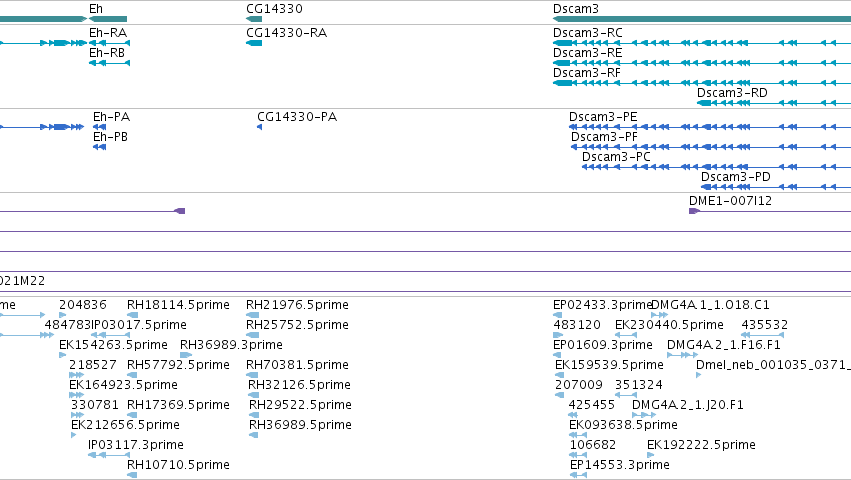The width and height of the screenshot is (851, 480).
Task: Select EST 483120
Action: (576, 325)
